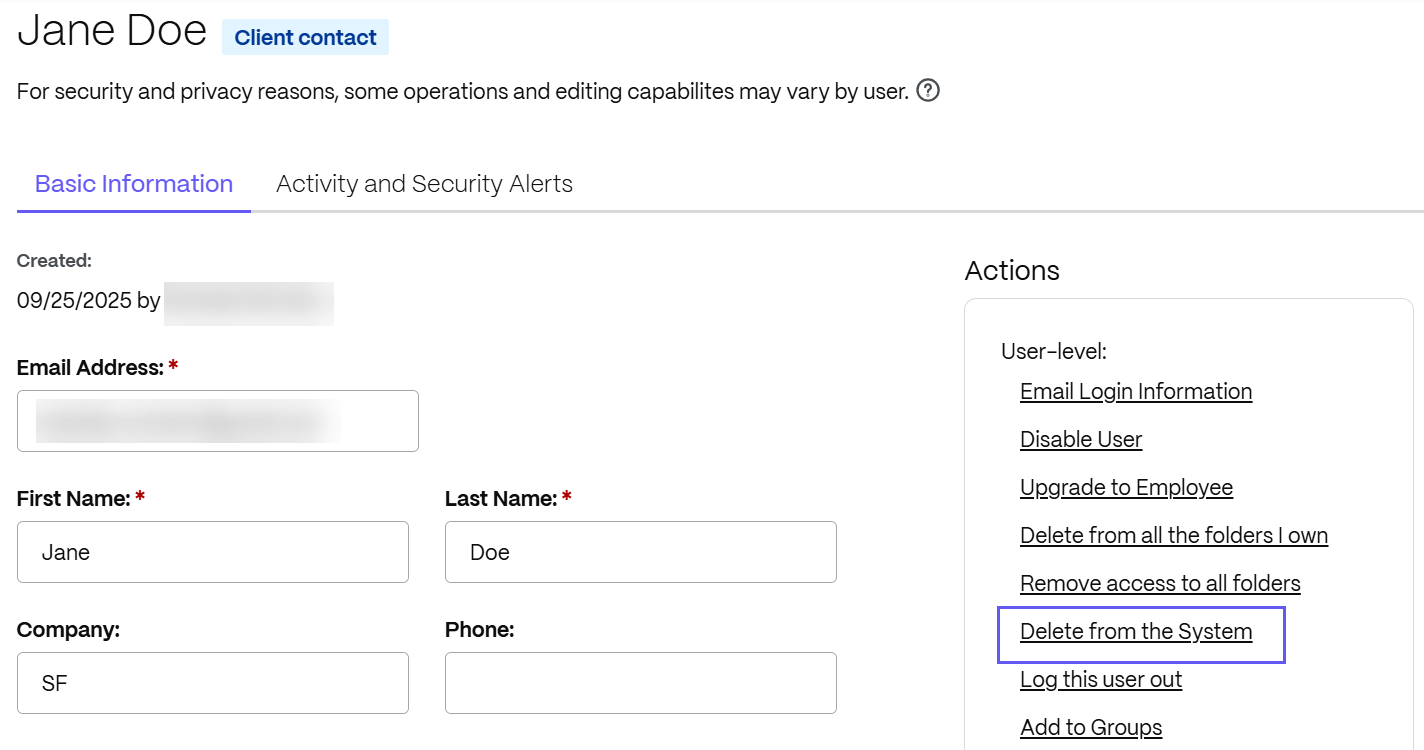The image size is (1424, 750).
Task: Click the Email Address input field
Action: tap(217, 421)
